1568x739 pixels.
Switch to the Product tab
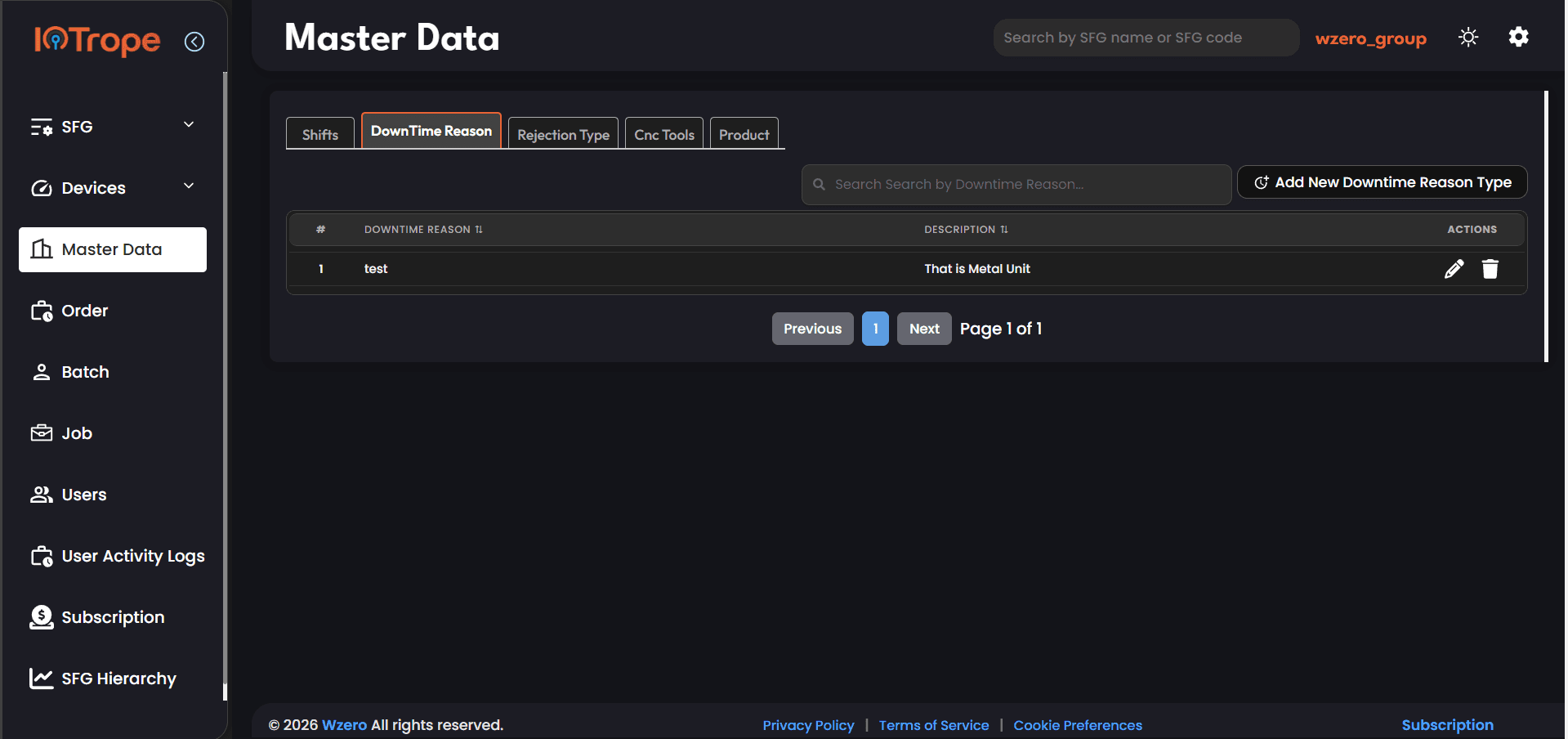coord(744,134)
